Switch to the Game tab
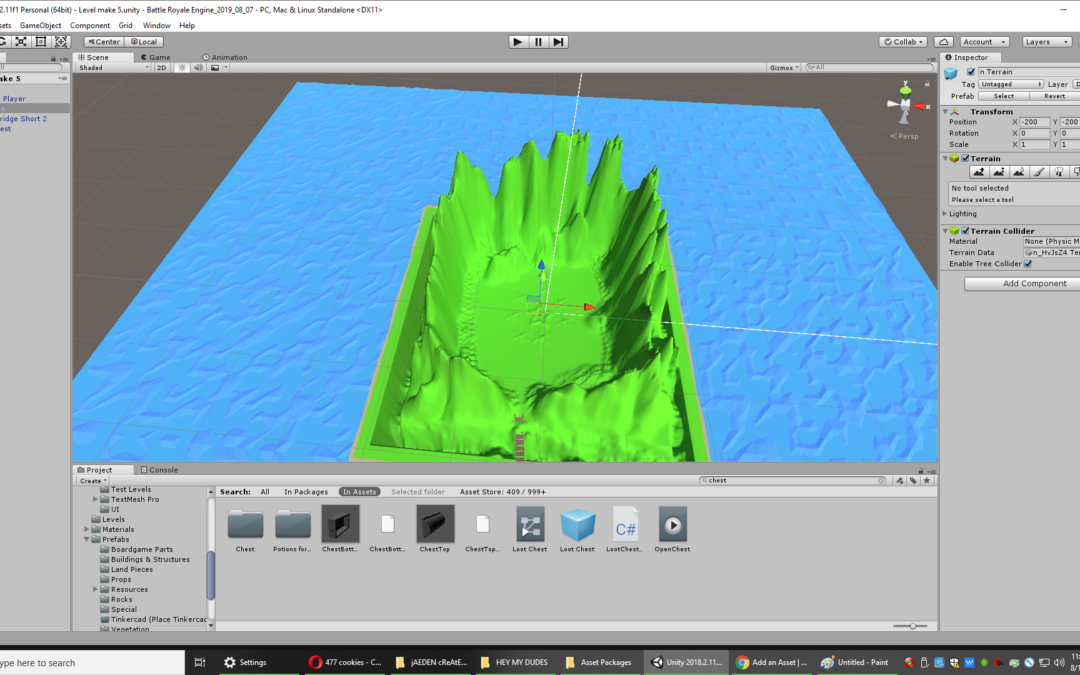 tap(156, 57)
